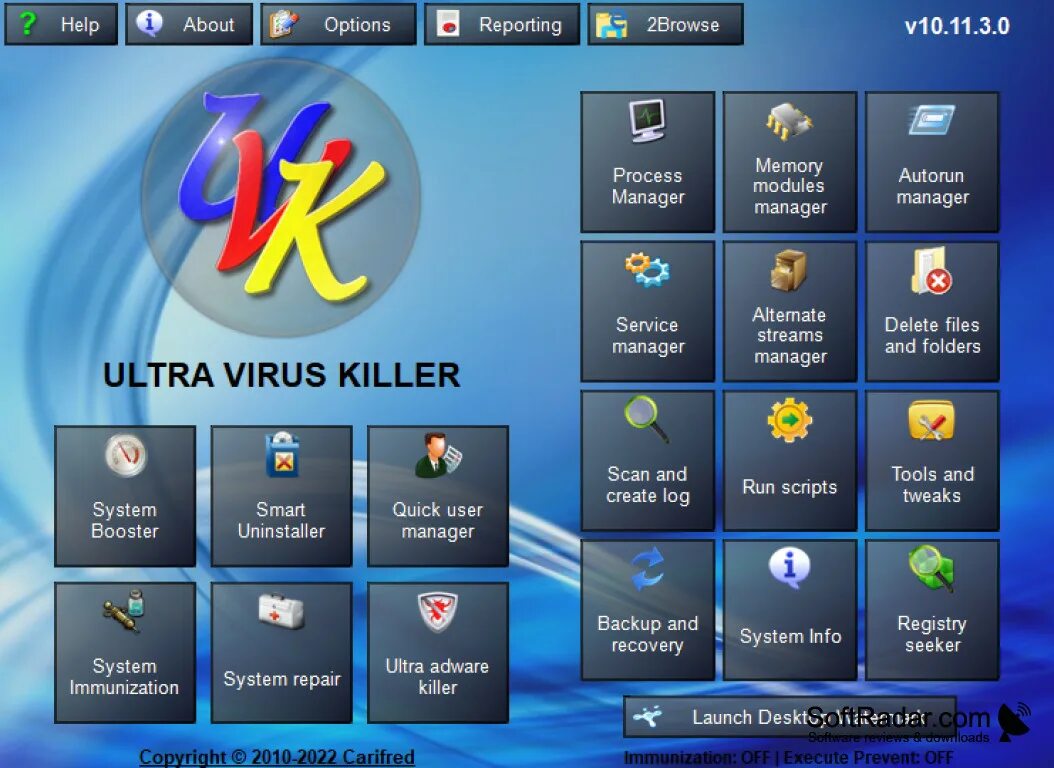
Task: Open the Help button
Action: click(x=61, y=24)
